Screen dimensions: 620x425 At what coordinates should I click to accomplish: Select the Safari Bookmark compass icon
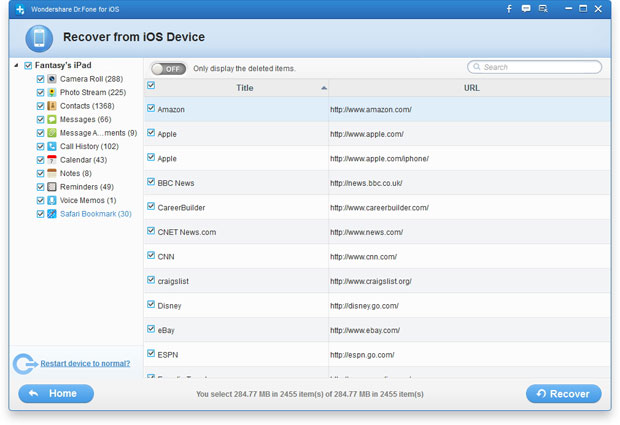(52, 213)
